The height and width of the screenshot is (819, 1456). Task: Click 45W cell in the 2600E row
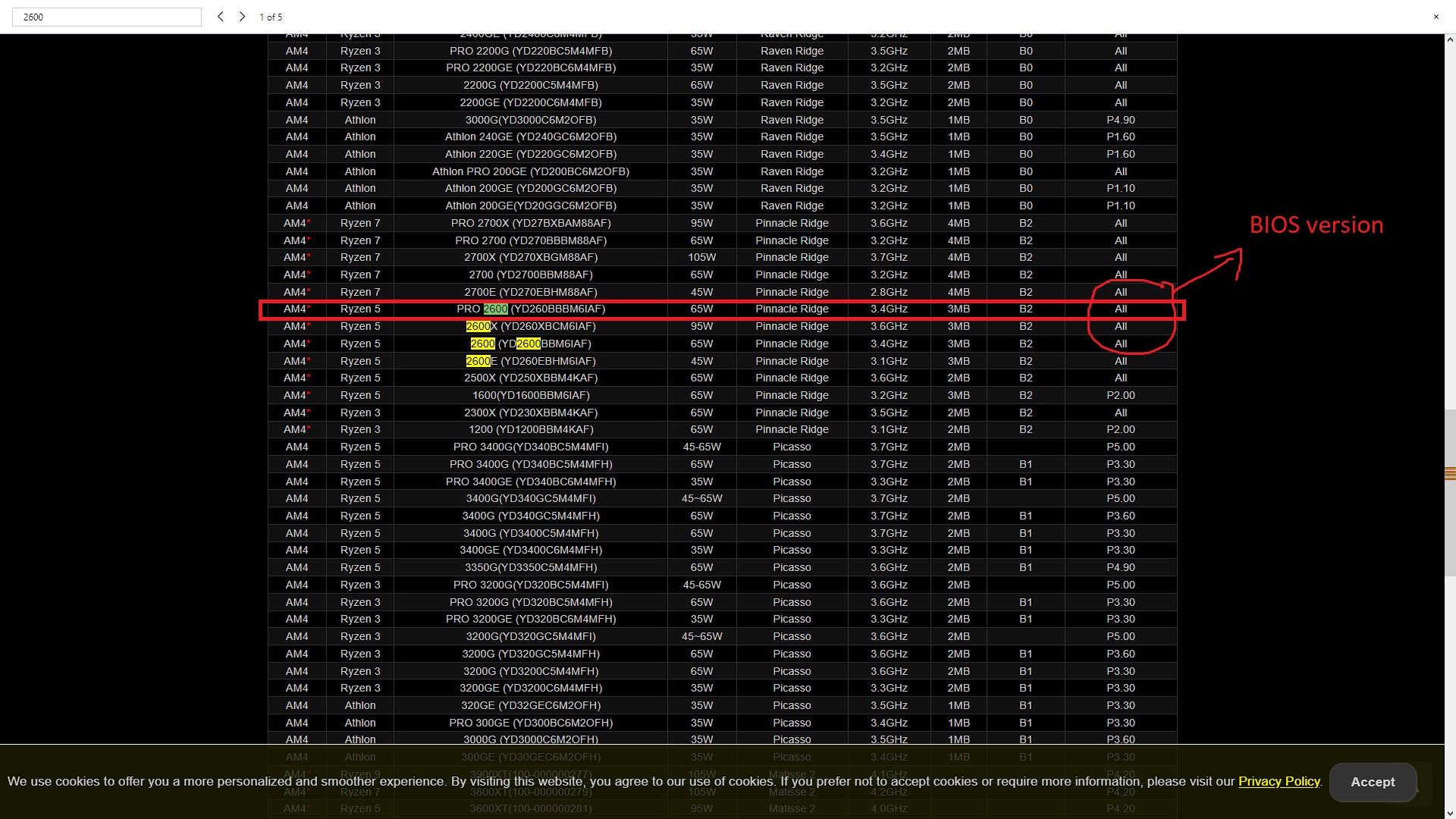(702, 361)
